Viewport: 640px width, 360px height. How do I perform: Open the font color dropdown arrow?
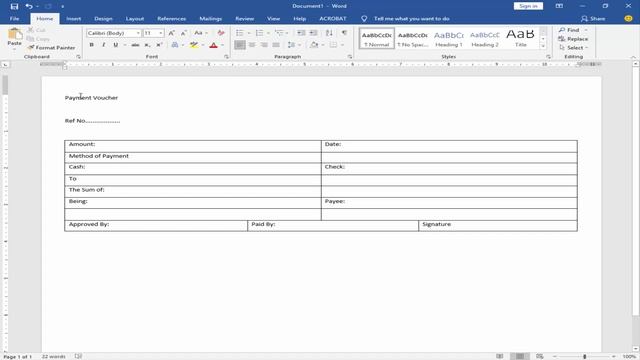(x=222, y=45)
